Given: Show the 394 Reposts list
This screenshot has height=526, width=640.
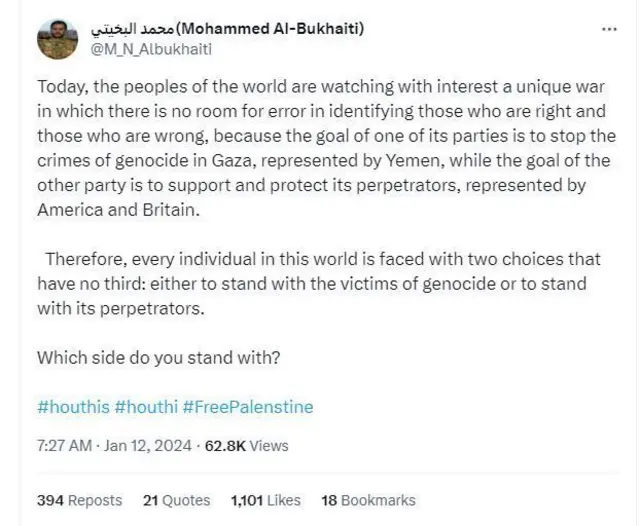Looking at the screenshot, I should pos(79,500).
